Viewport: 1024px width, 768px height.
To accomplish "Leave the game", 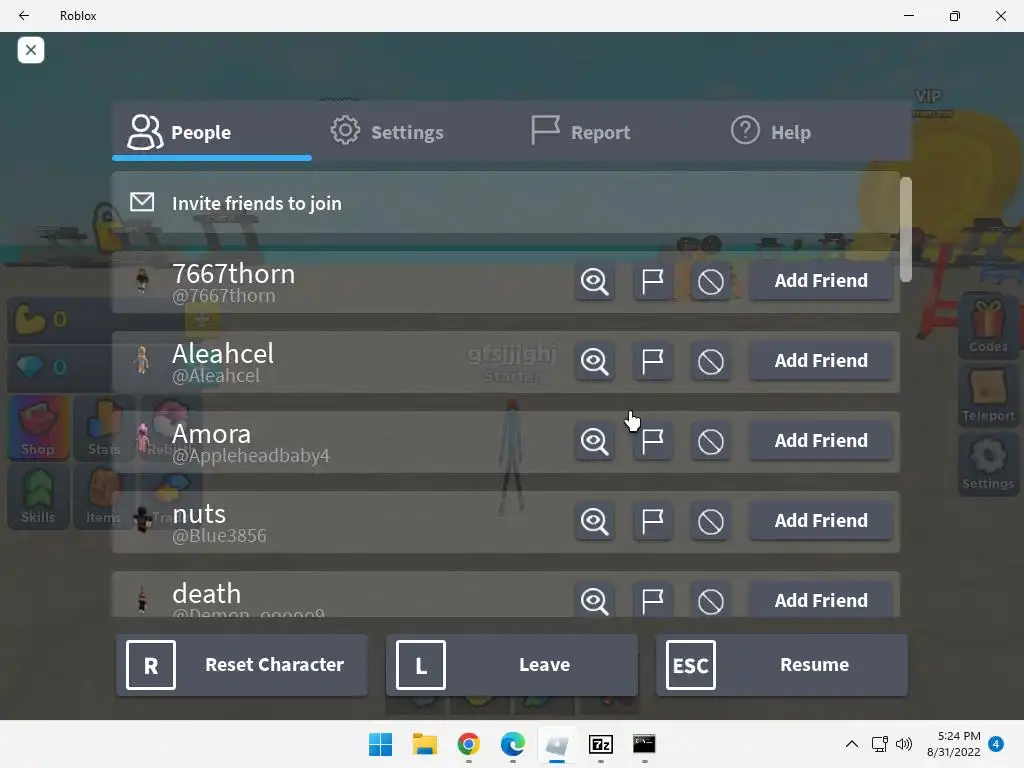I will point(511,665).
